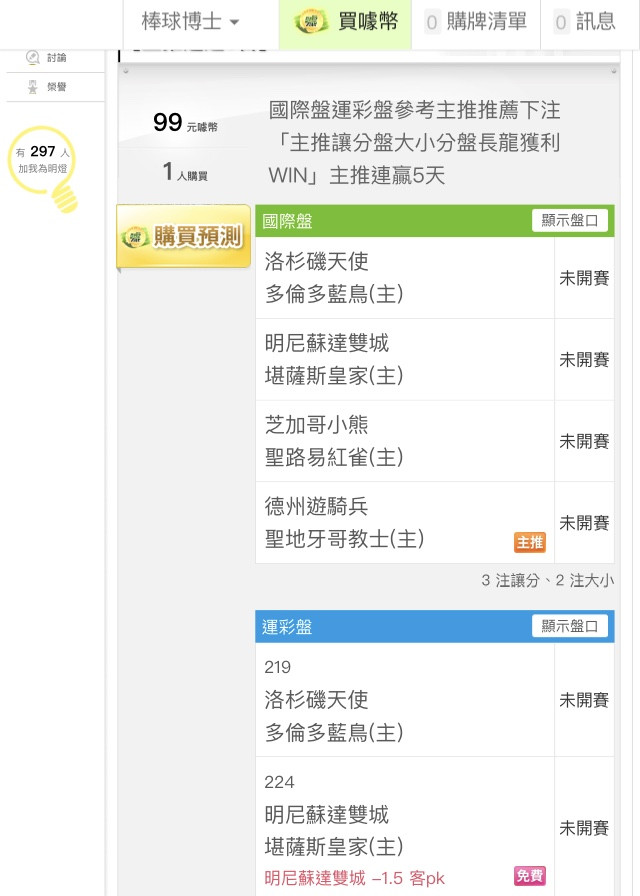Select the 洛杉磯天使 vs 多倫多藍鳥 international match
The height and width of the screenshot is (896, 640).
(405, 278)
